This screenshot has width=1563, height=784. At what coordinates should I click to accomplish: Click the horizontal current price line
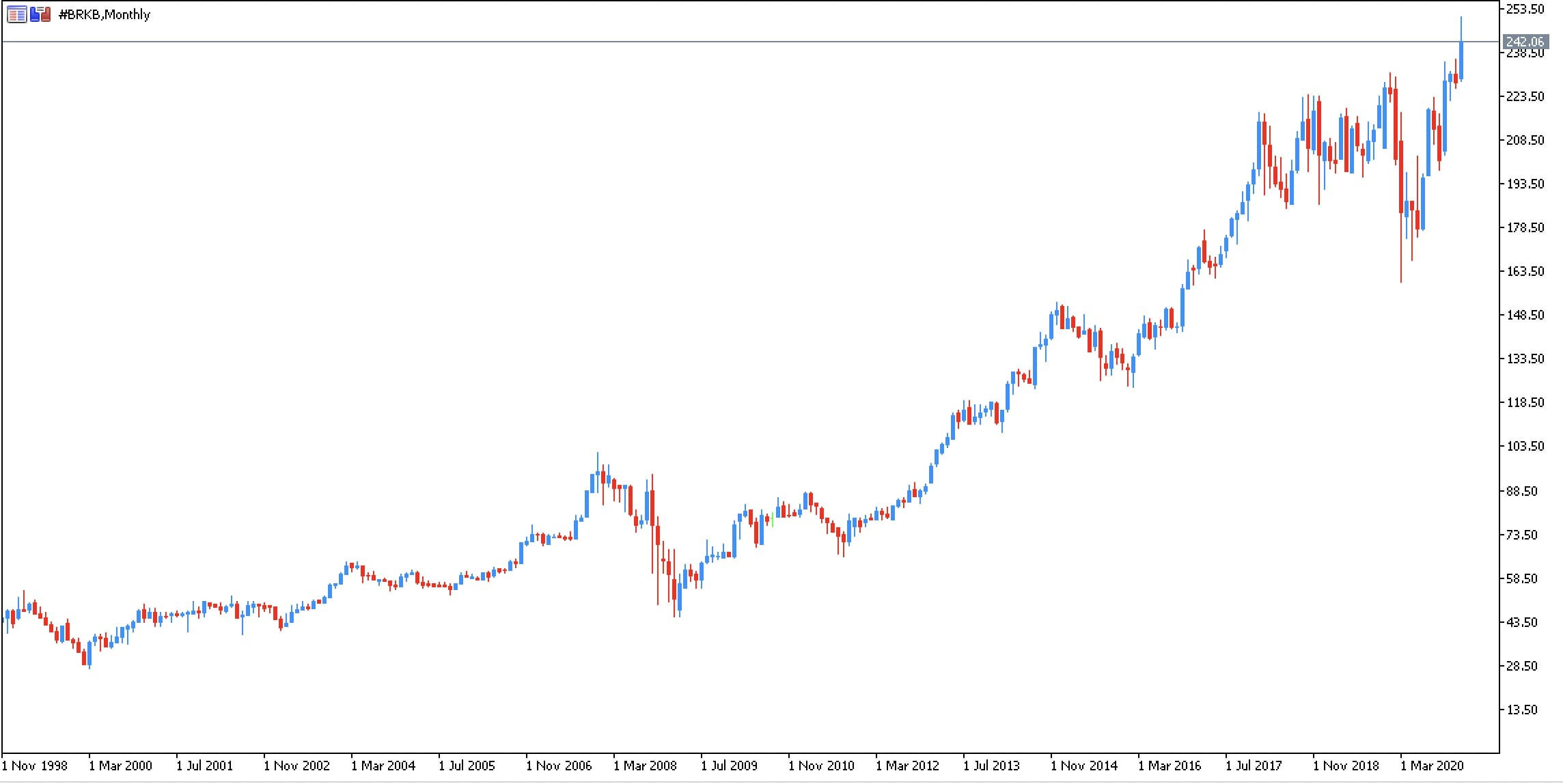click(751, 42)
